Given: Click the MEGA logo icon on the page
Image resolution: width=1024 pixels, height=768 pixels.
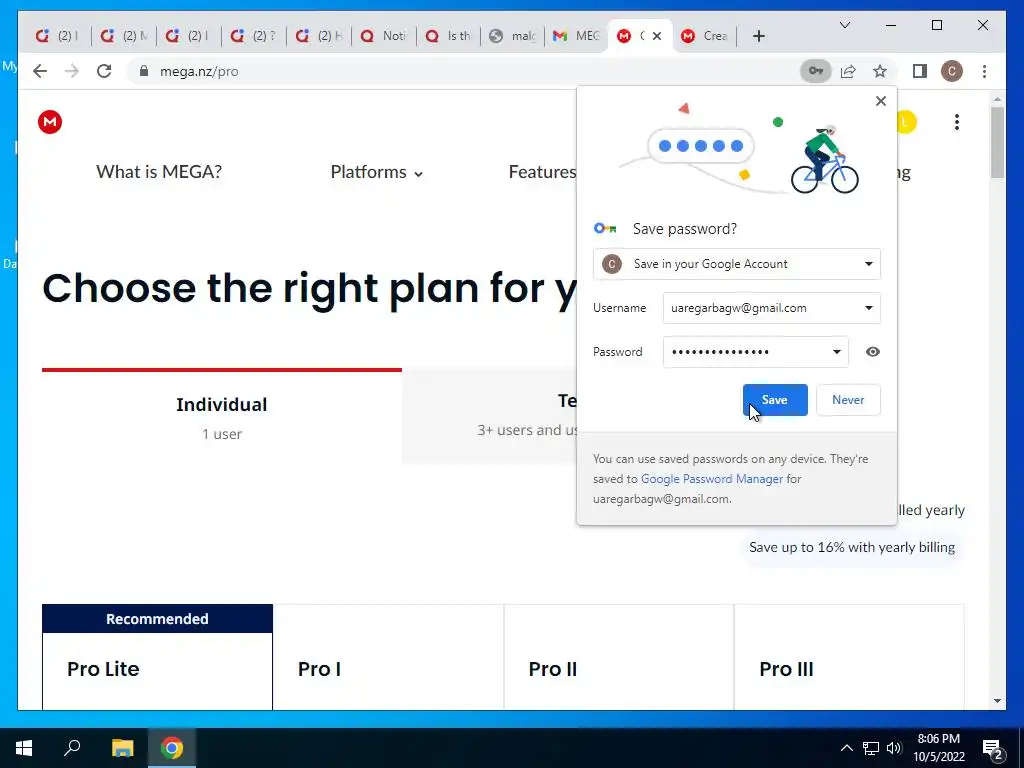Looking at the screenshot, I should 50,122.
